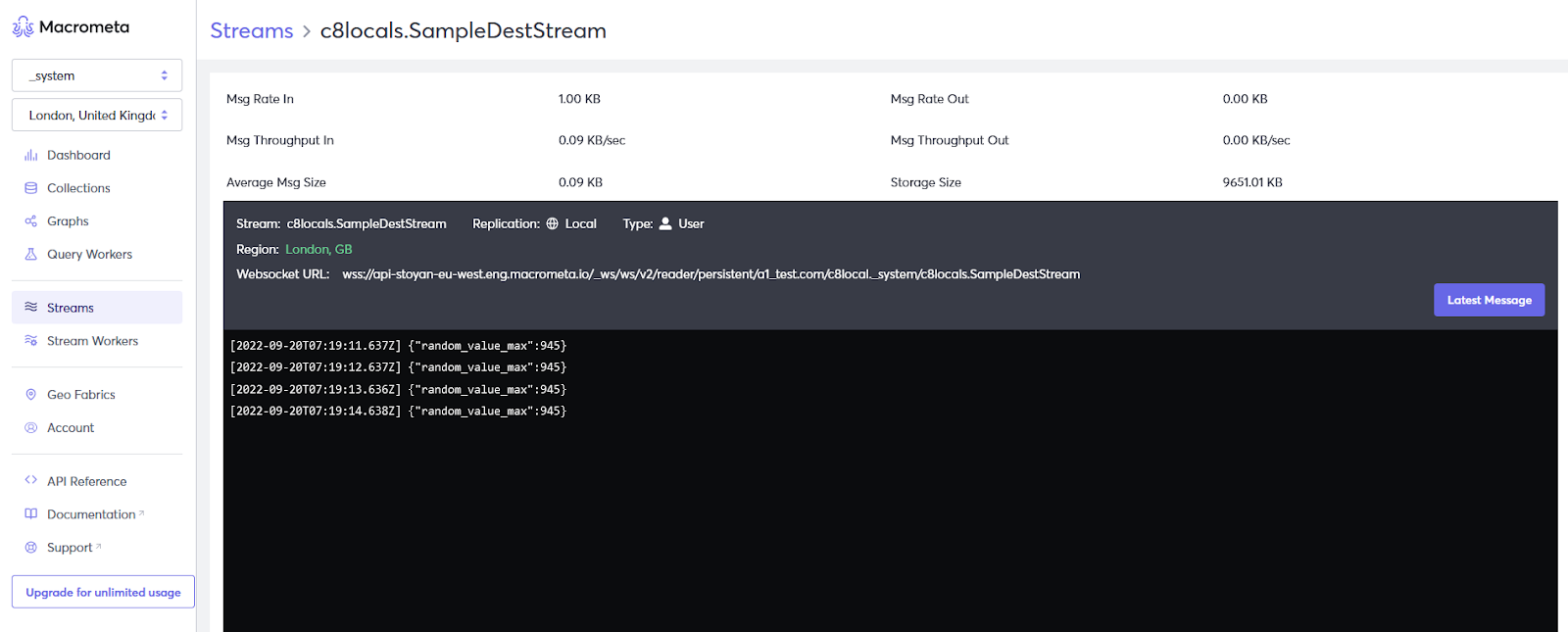Open Stream Workers page
This screenshot has width=1568, height=632.
point(92,341)
